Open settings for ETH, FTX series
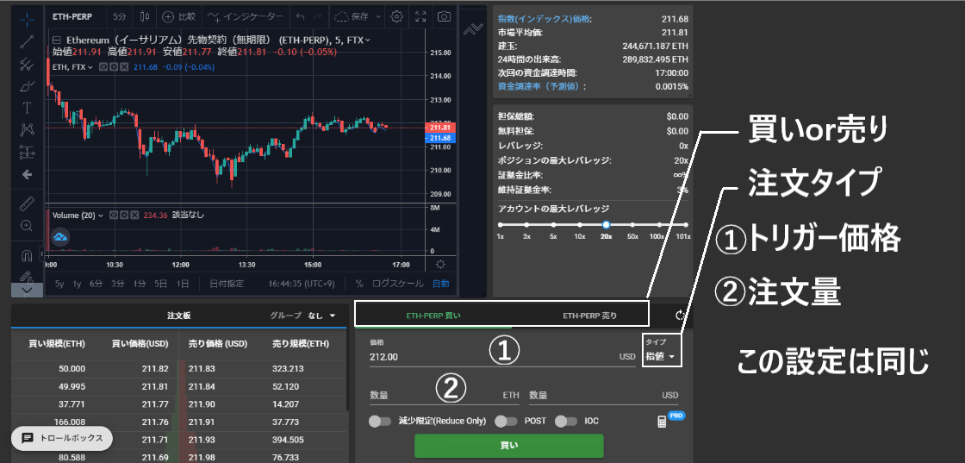This screenshot has height=463, width=965. tap(114, 66)
